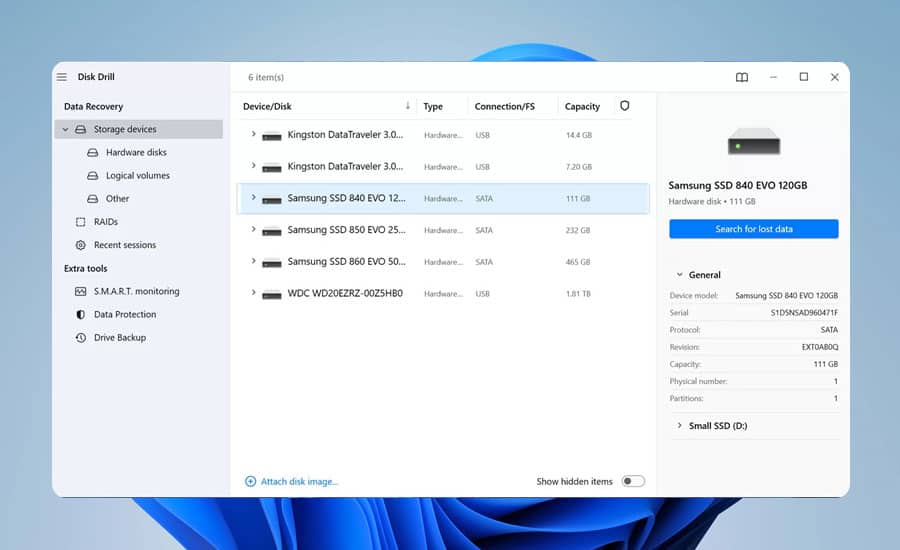Collapse the General section

click(680, 274)
